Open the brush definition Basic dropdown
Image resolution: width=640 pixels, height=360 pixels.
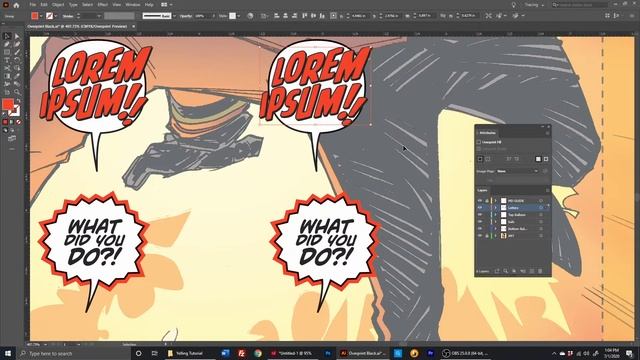[x=174, y=16]
